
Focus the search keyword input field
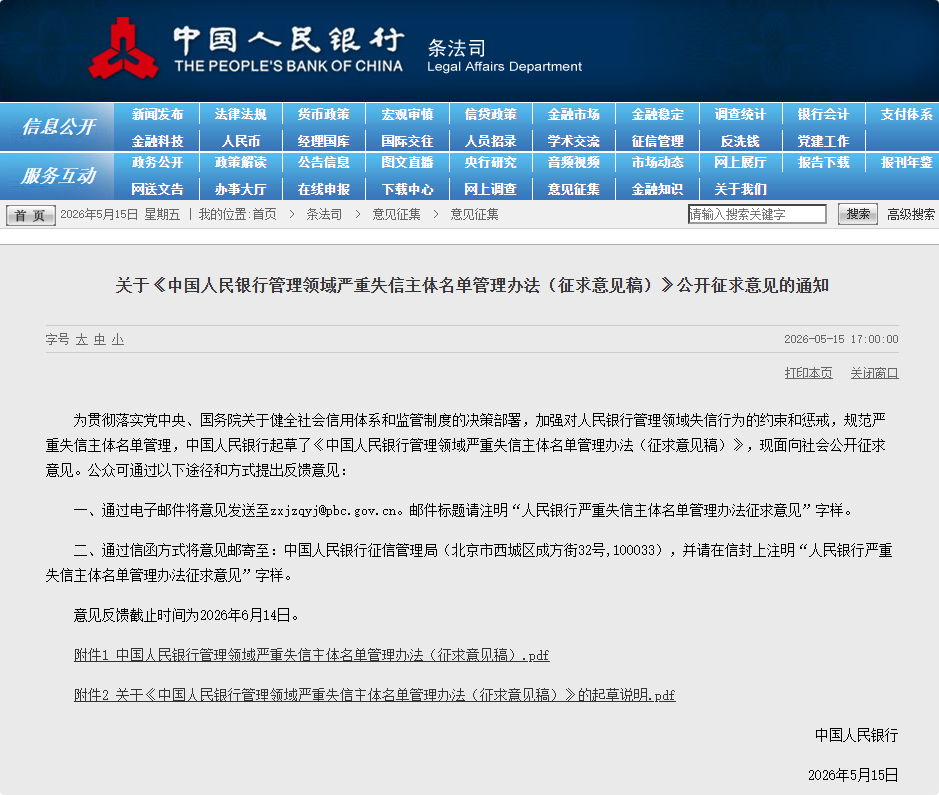click(x=757, y=214)
